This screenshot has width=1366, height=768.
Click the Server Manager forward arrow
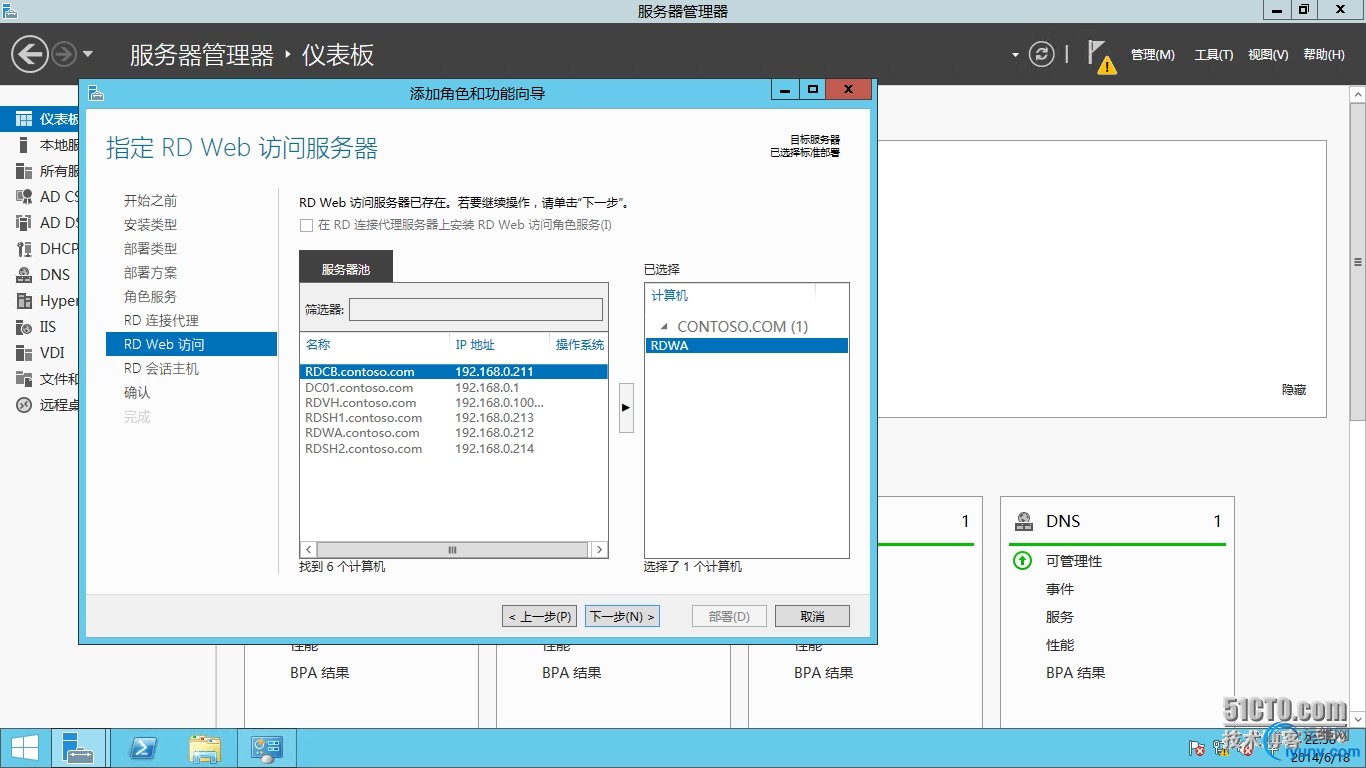(63, 54)
